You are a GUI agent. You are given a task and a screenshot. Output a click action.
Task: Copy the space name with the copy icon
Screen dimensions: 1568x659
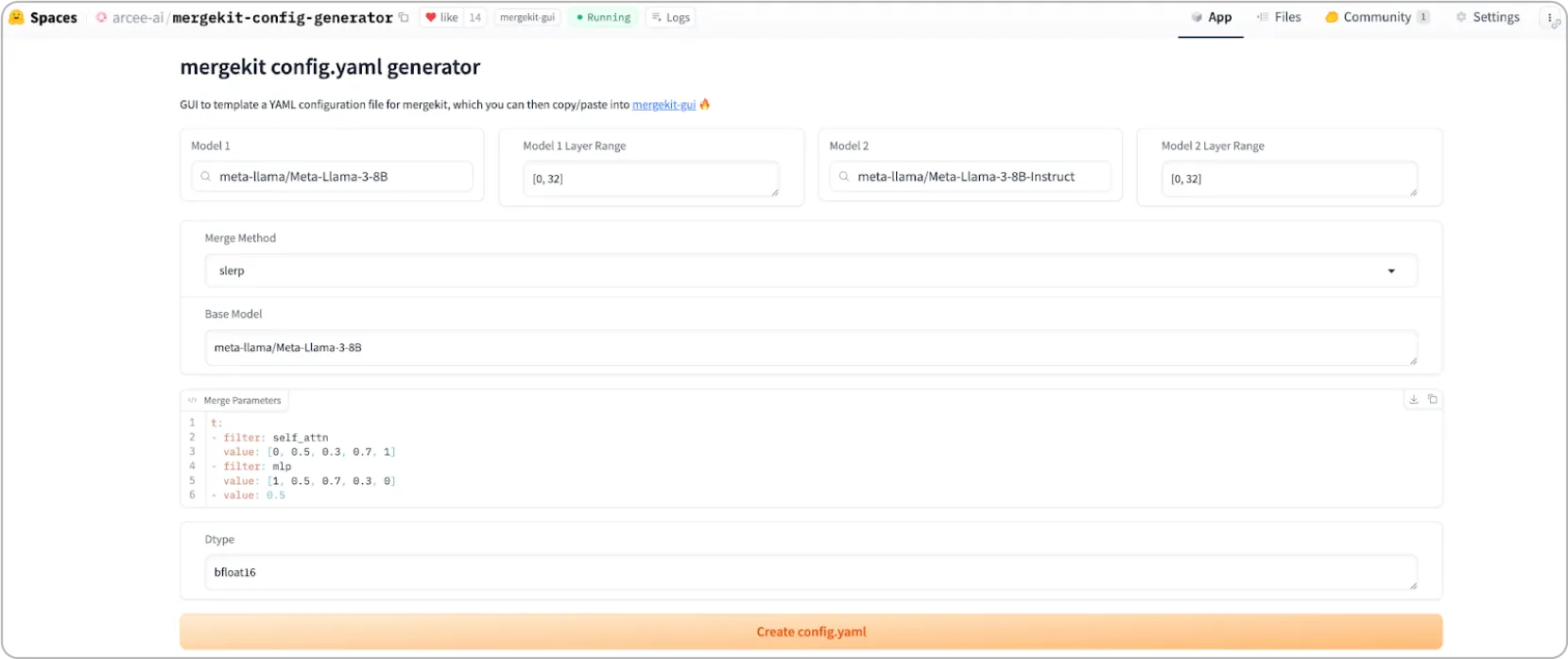(404, 17)
